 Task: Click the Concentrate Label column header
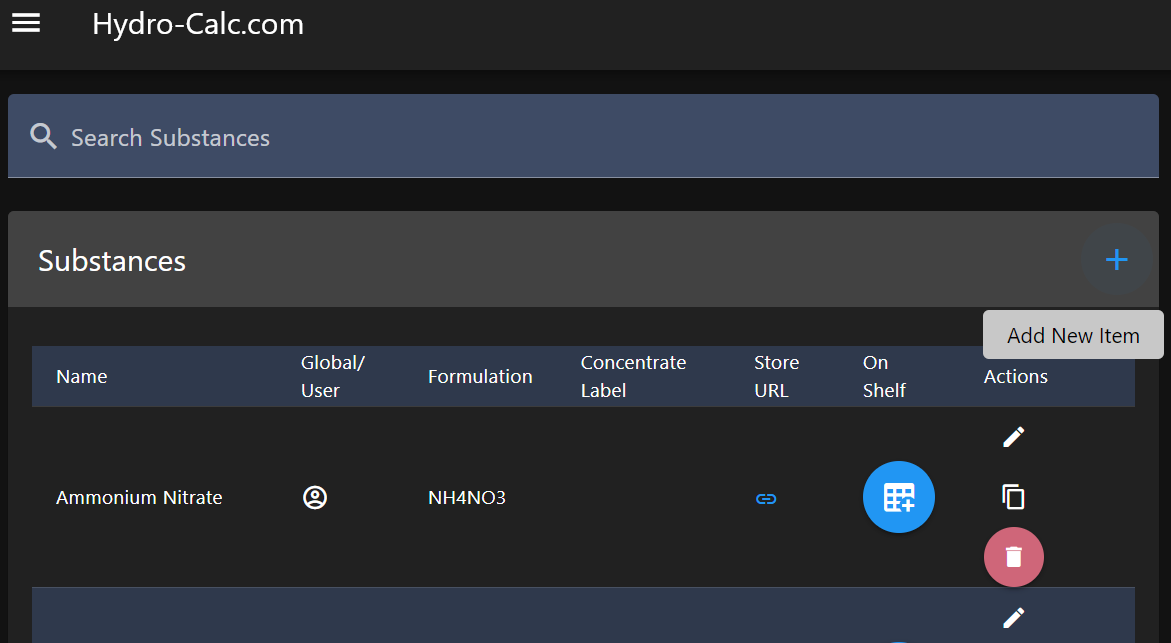[x=633, y=376]
